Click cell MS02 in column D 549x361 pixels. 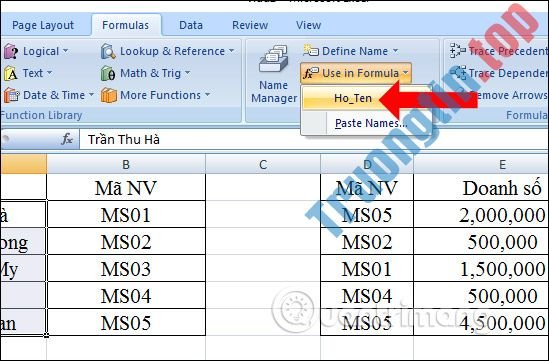(367, 242)
